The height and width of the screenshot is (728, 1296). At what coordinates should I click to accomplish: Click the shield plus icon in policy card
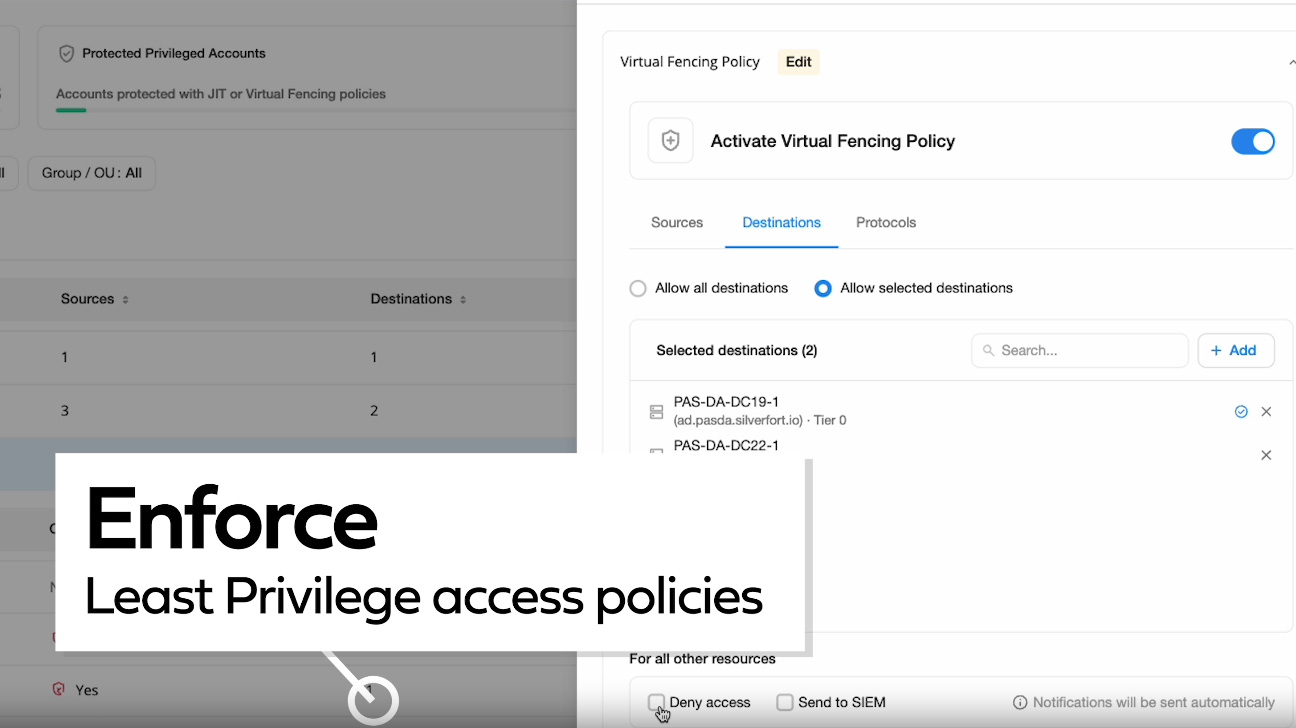[671, 141]
